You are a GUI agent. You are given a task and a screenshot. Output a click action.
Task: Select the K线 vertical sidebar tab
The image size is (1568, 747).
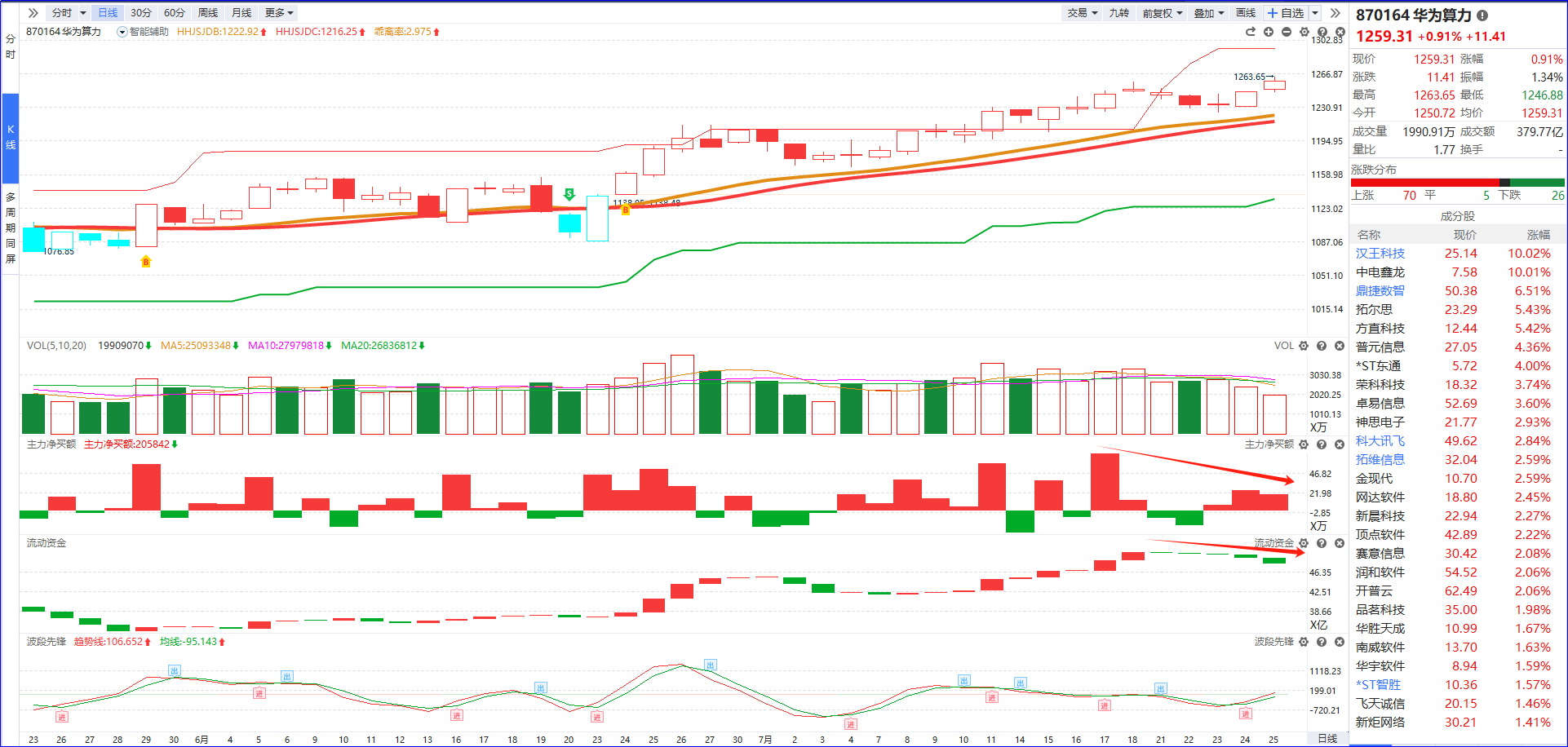11,137
